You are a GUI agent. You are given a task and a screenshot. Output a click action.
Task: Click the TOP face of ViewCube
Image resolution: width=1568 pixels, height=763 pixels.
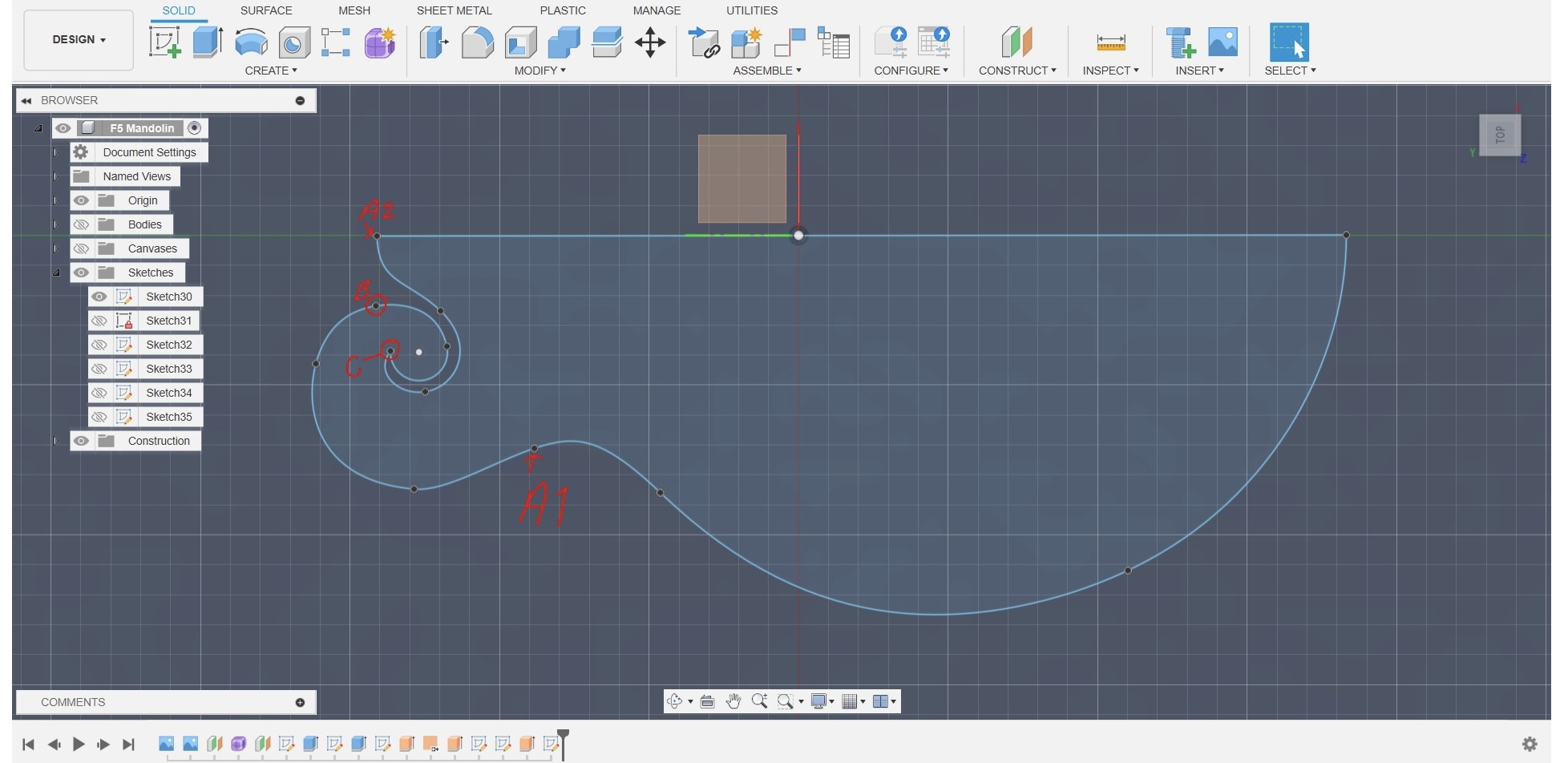point(1500,135)
